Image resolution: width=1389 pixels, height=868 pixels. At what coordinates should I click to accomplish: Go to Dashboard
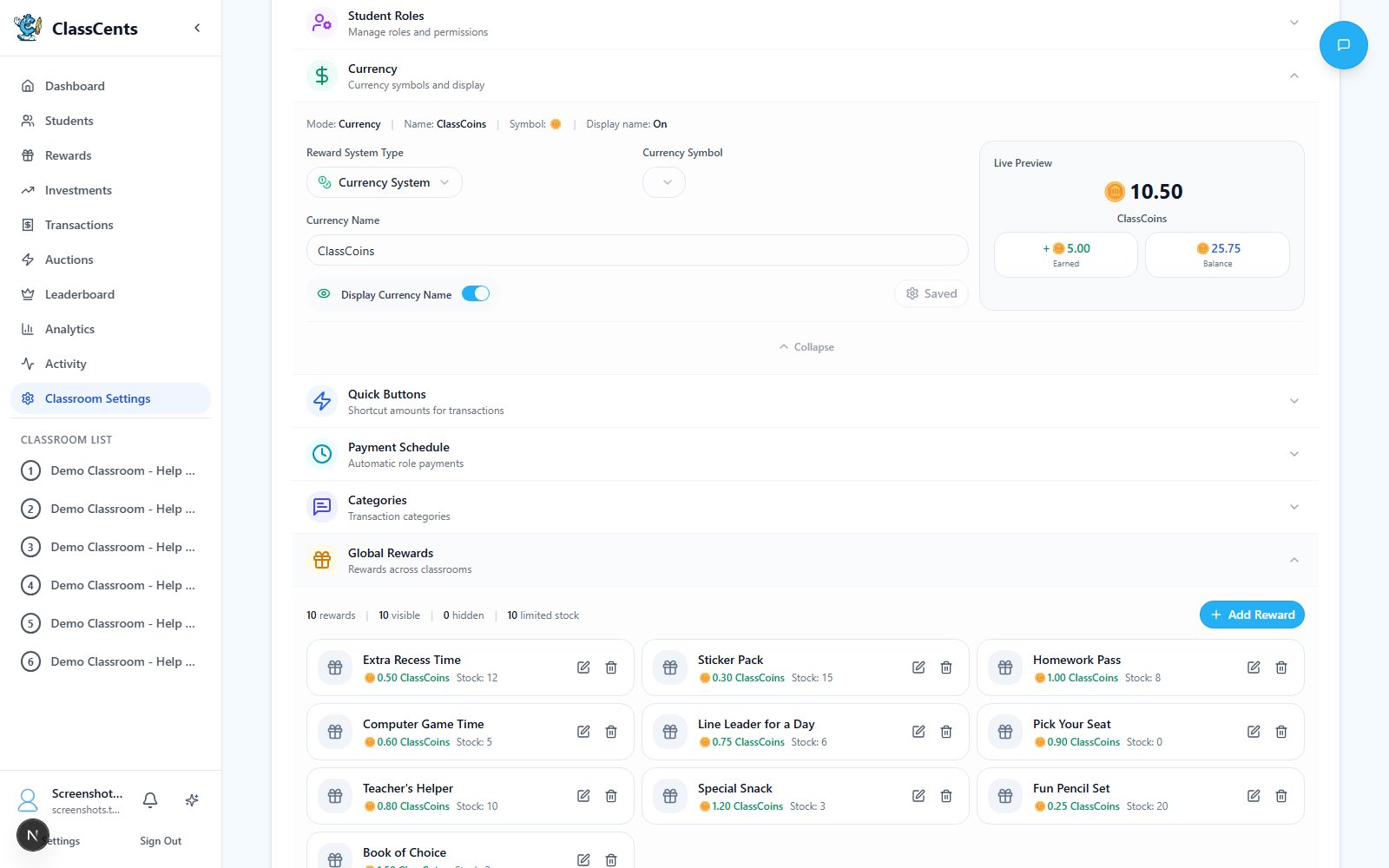click(110, 86)
